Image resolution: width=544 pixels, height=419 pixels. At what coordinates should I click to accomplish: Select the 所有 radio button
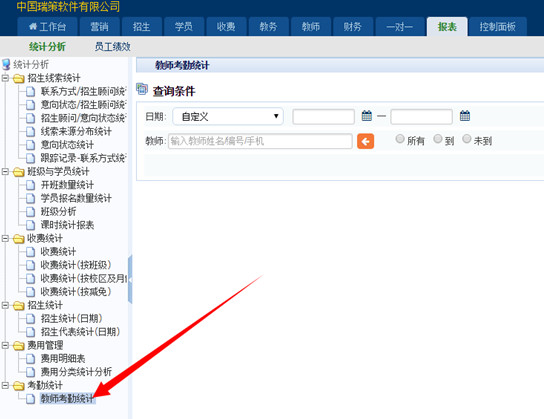click(400, 139)
